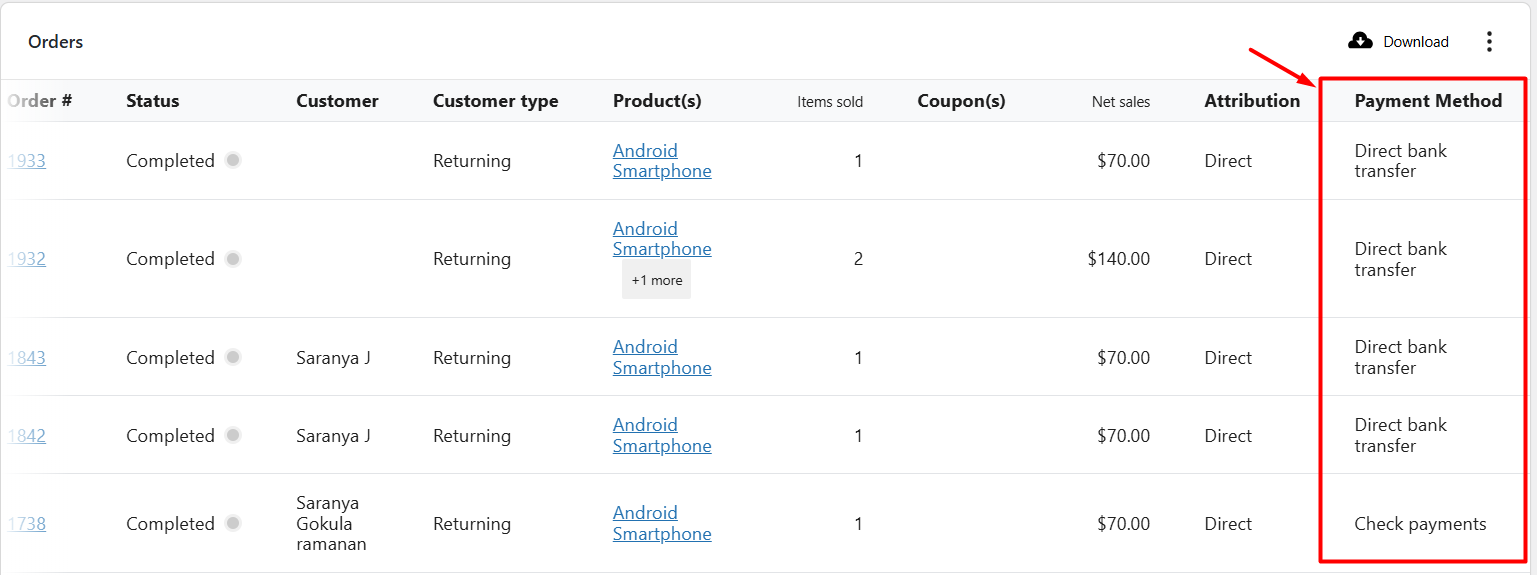
Task: Click the Download cloud icon
Action: click(x=1360, y=41)
